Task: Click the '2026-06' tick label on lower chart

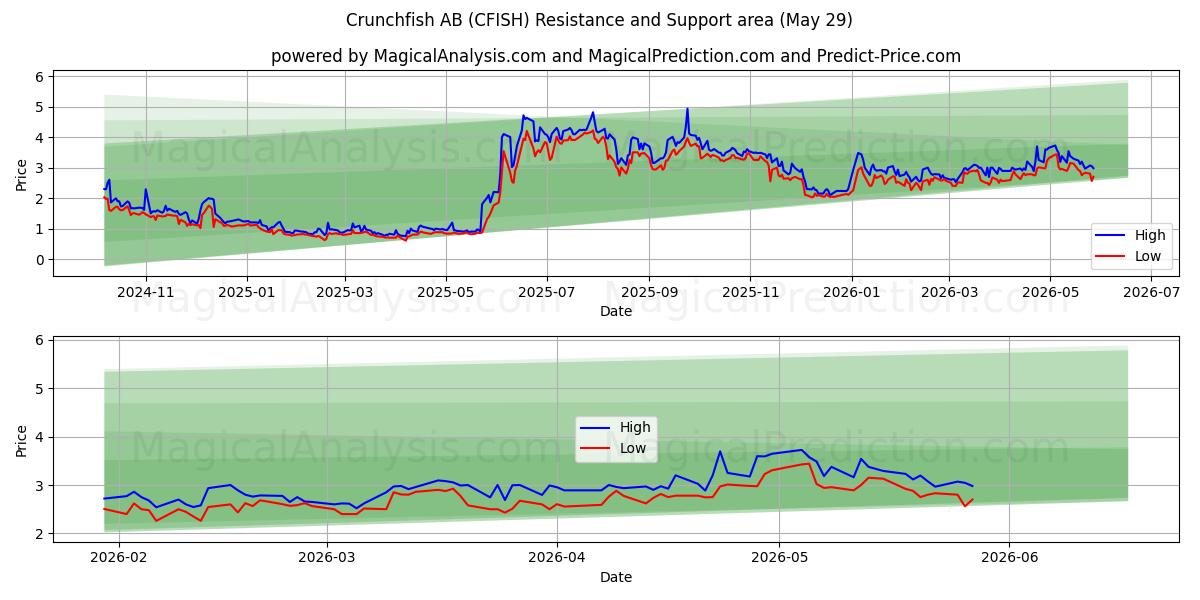Action: (x=1008, y=557)
